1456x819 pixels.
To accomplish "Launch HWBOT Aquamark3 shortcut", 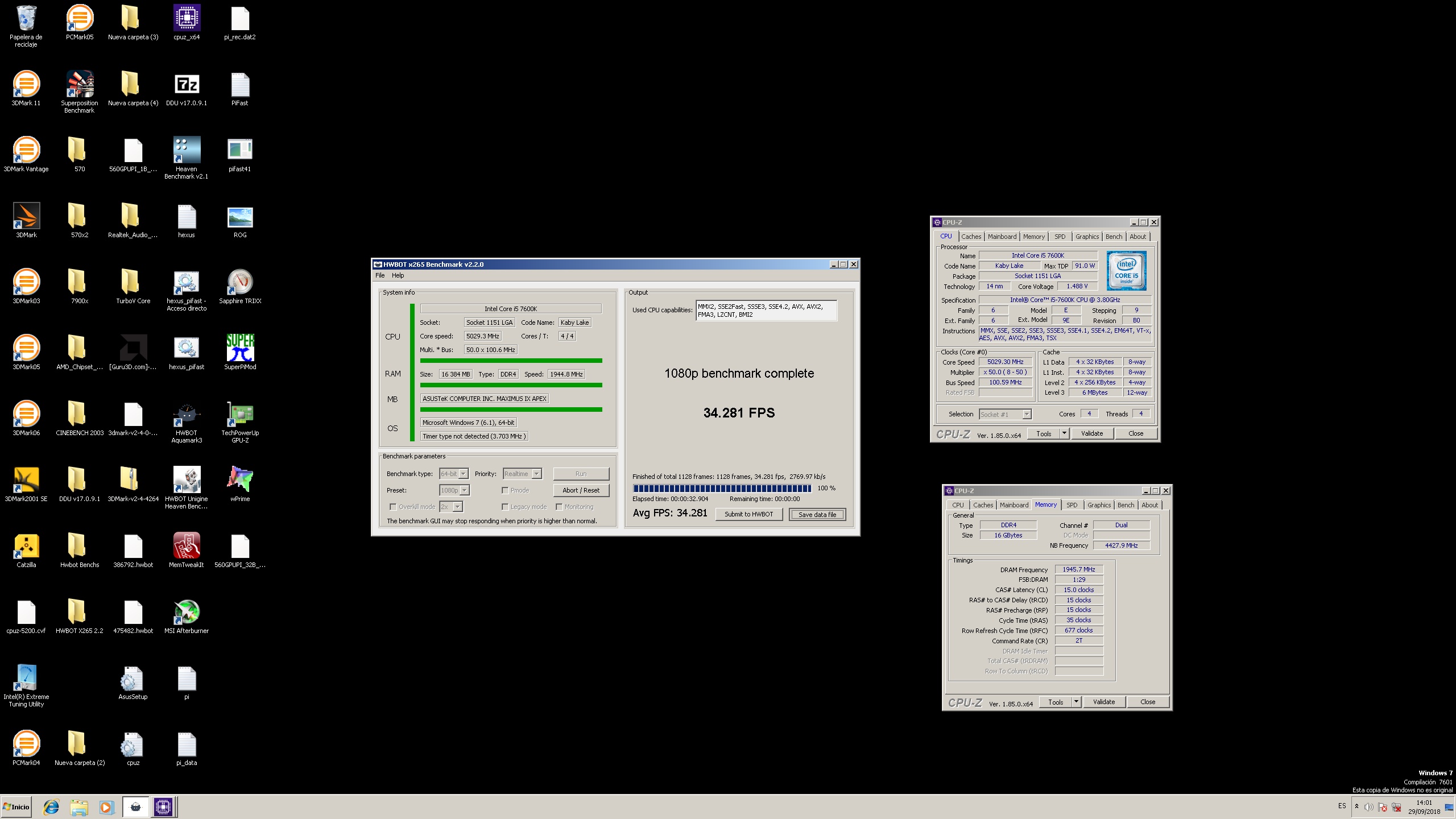I will click(x=187, y=422).
